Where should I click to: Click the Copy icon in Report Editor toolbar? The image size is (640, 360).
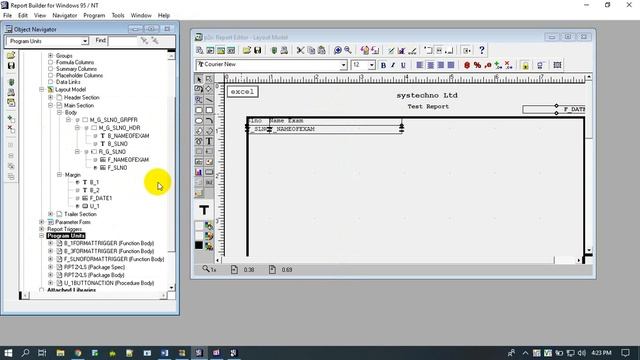pos(311,50)
